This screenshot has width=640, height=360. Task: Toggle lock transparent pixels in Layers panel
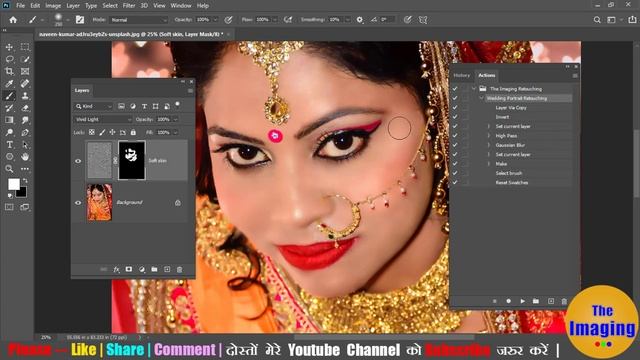[x=92, y=132]
